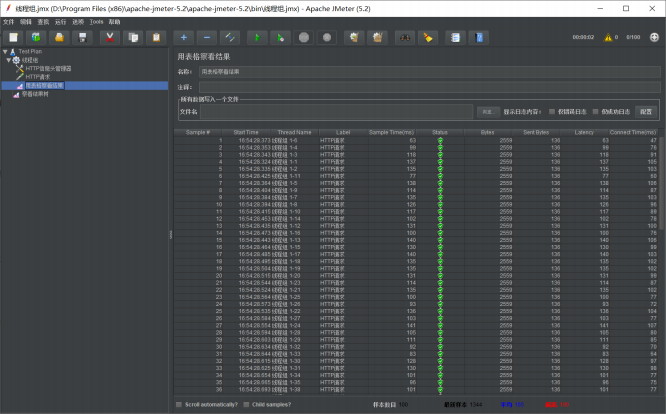Collapse the Test Plan tree node

[5, 50]
